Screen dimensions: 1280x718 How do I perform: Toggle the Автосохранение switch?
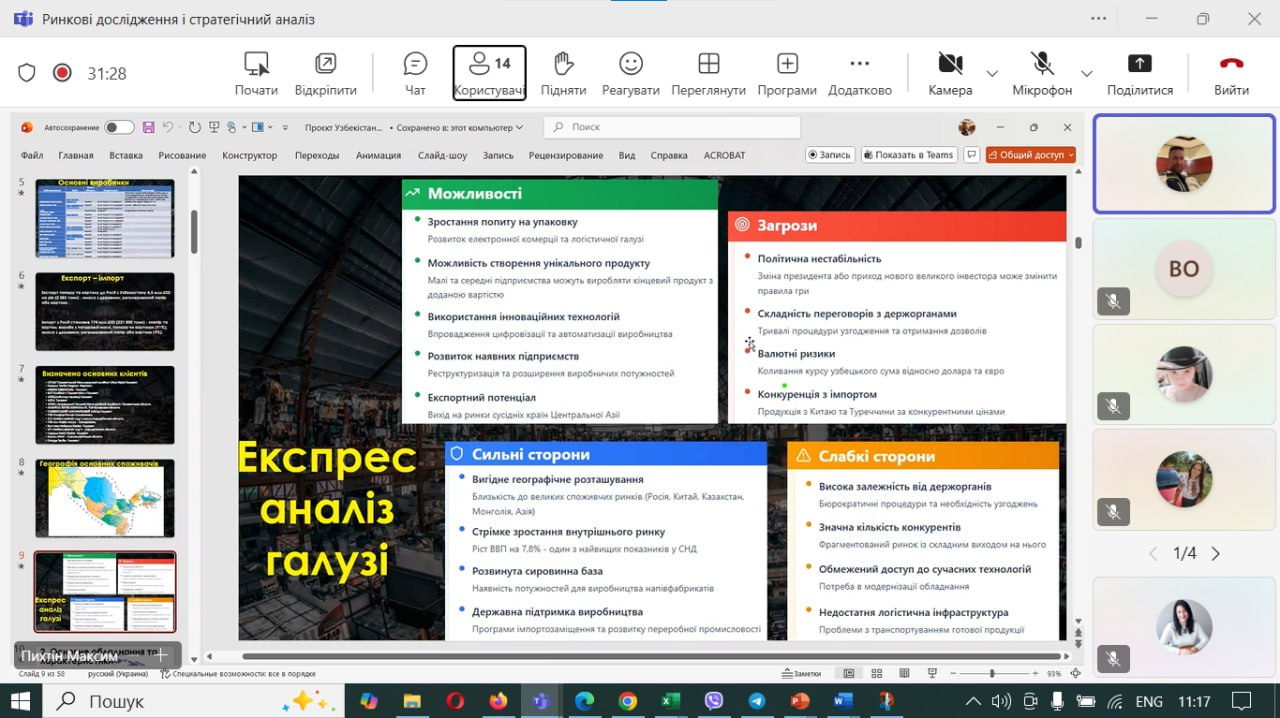tap(119, 127)
